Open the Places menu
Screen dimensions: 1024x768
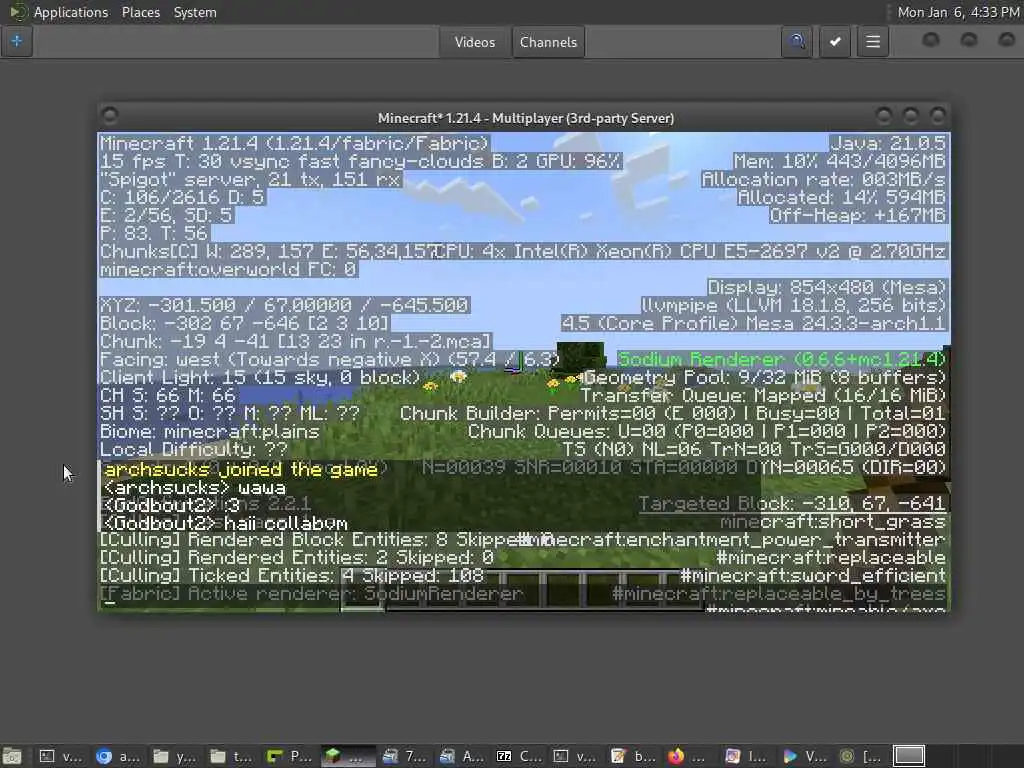point(140,12)
